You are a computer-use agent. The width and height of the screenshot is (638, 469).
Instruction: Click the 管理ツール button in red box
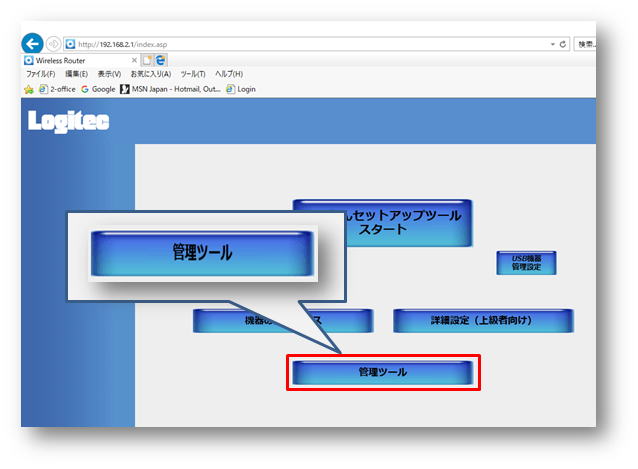point(383,372)
